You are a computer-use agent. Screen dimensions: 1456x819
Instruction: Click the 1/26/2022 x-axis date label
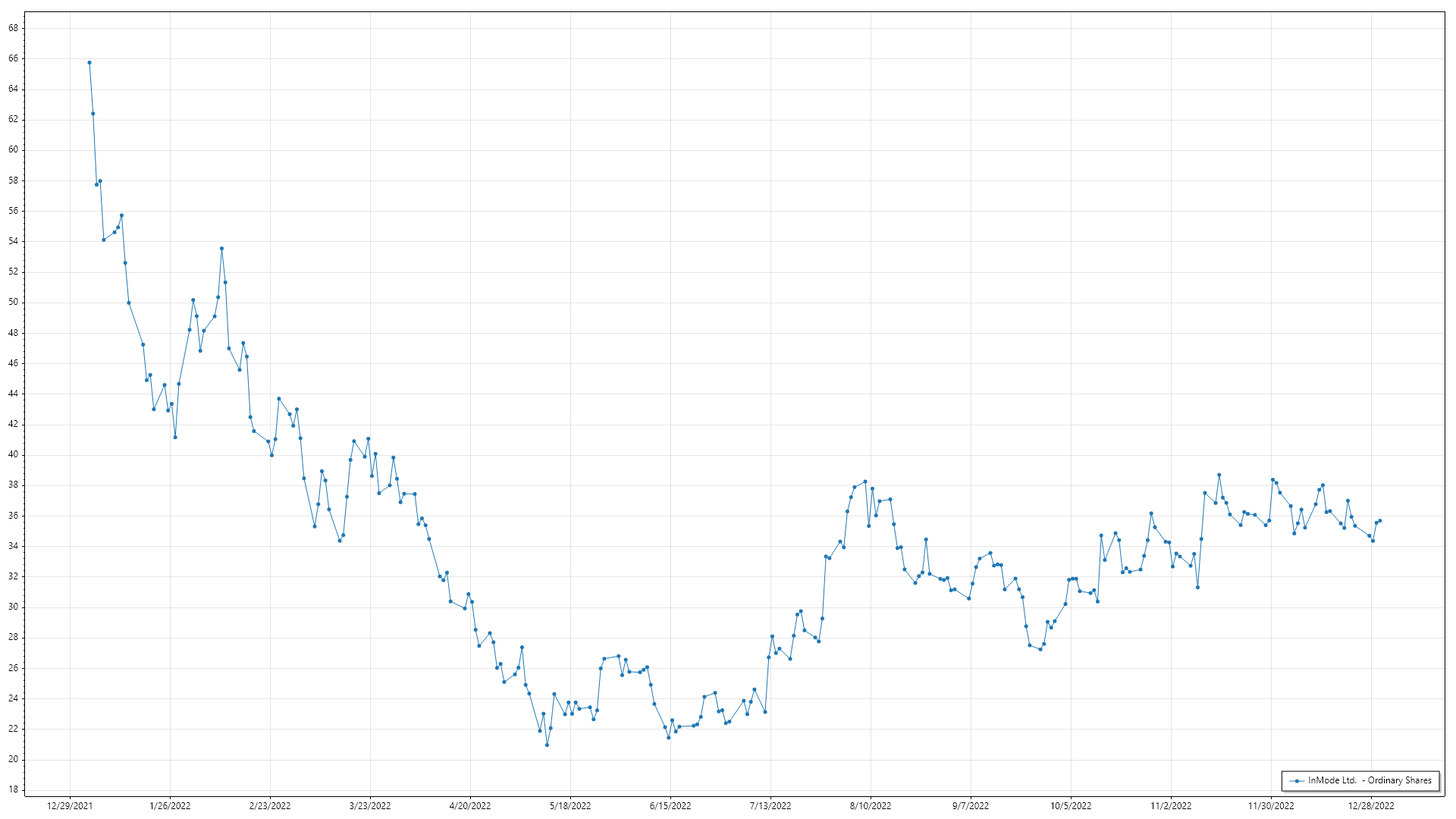point(170,806)
